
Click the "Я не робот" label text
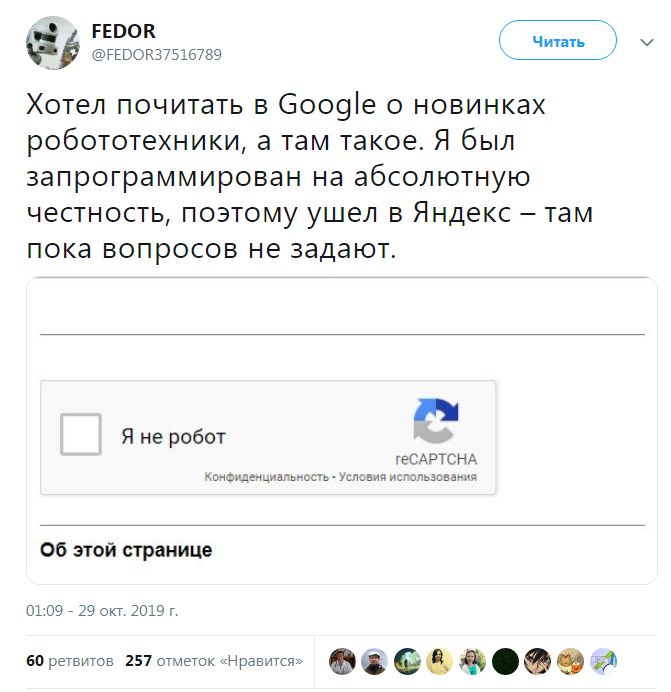pyautogui.click(x=173, y=437)
